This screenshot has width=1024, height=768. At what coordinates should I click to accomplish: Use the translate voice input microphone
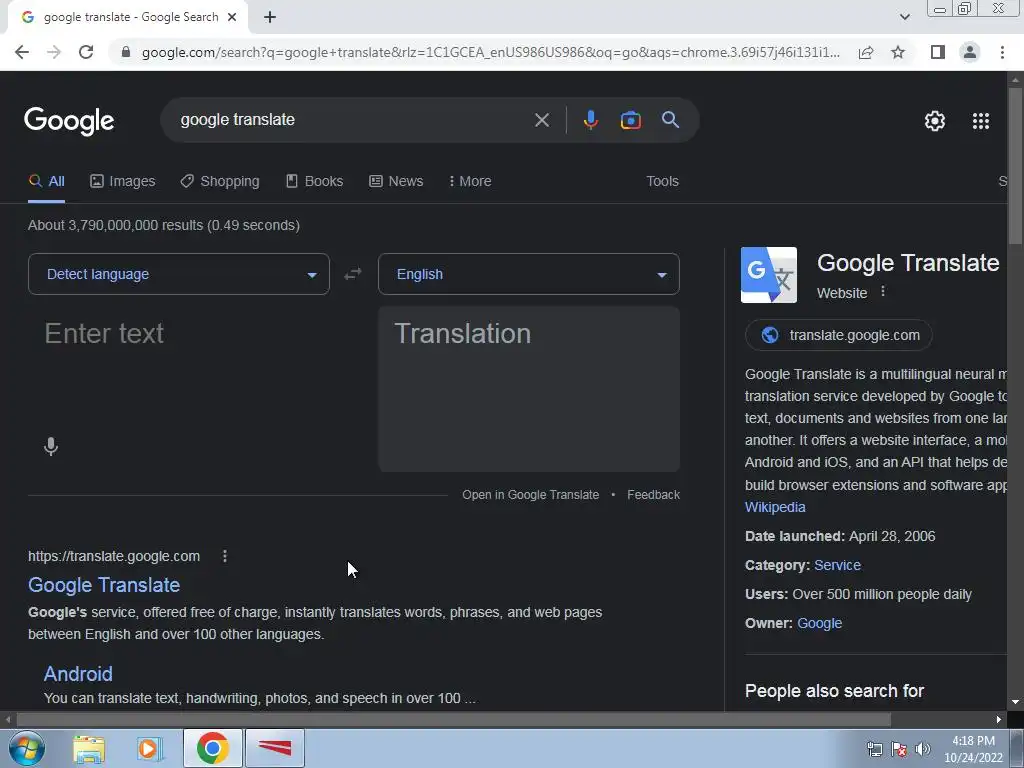point(51,447)
